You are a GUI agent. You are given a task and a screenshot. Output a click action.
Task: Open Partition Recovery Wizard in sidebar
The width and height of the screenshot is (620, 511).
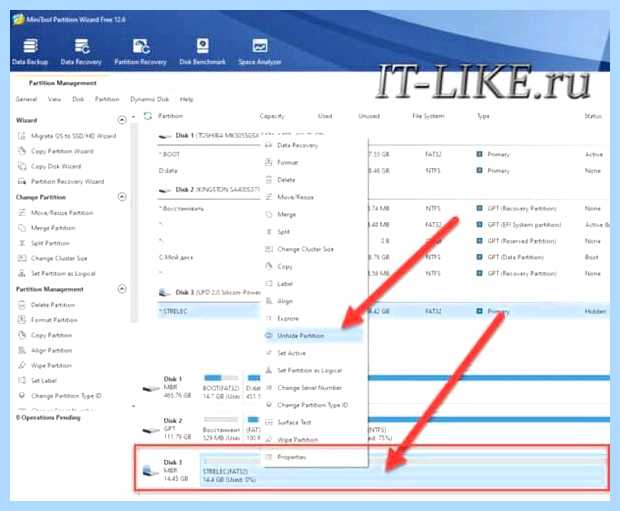(61, 182)
